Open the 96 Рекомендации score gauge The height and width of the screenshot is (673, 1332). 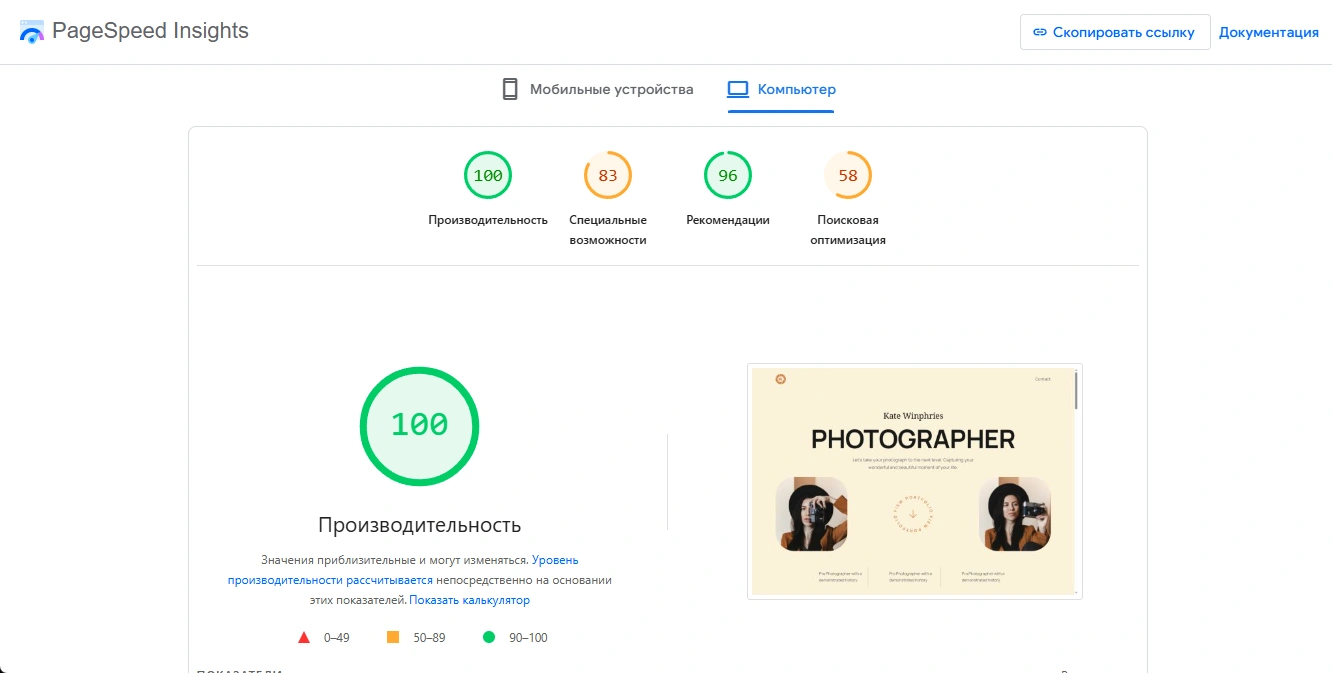click(x=728, y=176)
